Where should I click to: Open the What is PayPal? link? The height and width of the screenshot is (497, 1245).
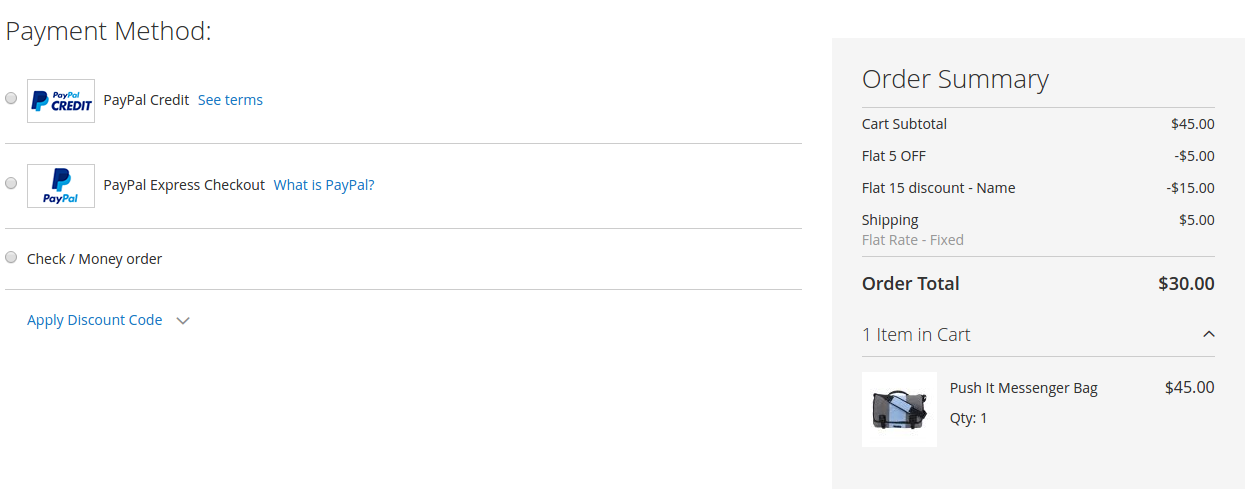pos(324,185)
